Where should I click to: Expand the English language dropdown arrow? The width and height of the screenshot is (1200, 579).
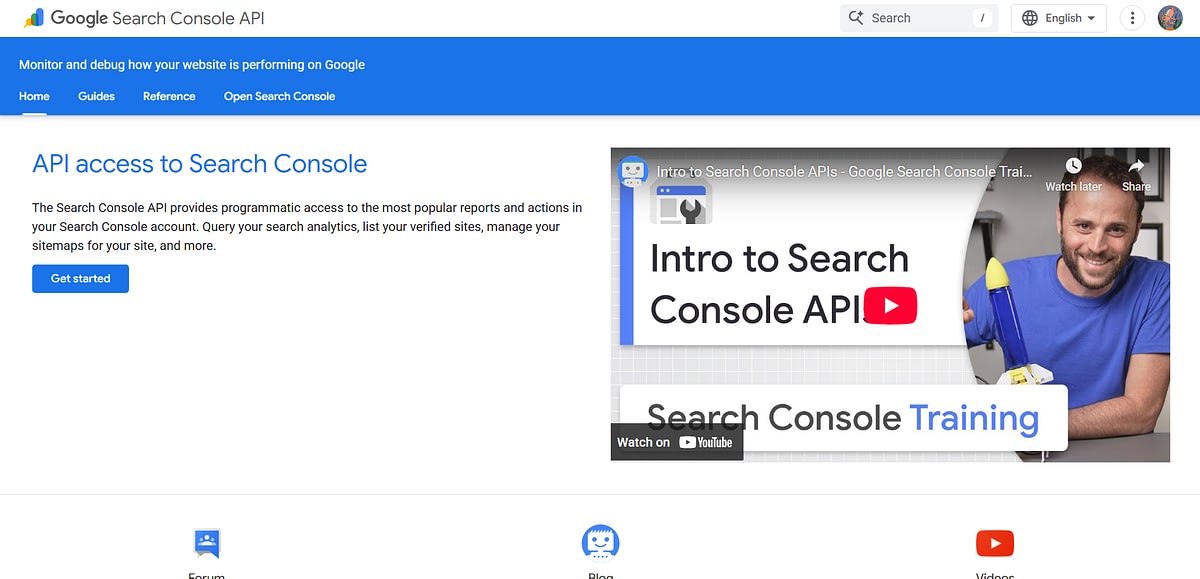pos(1090,17)
